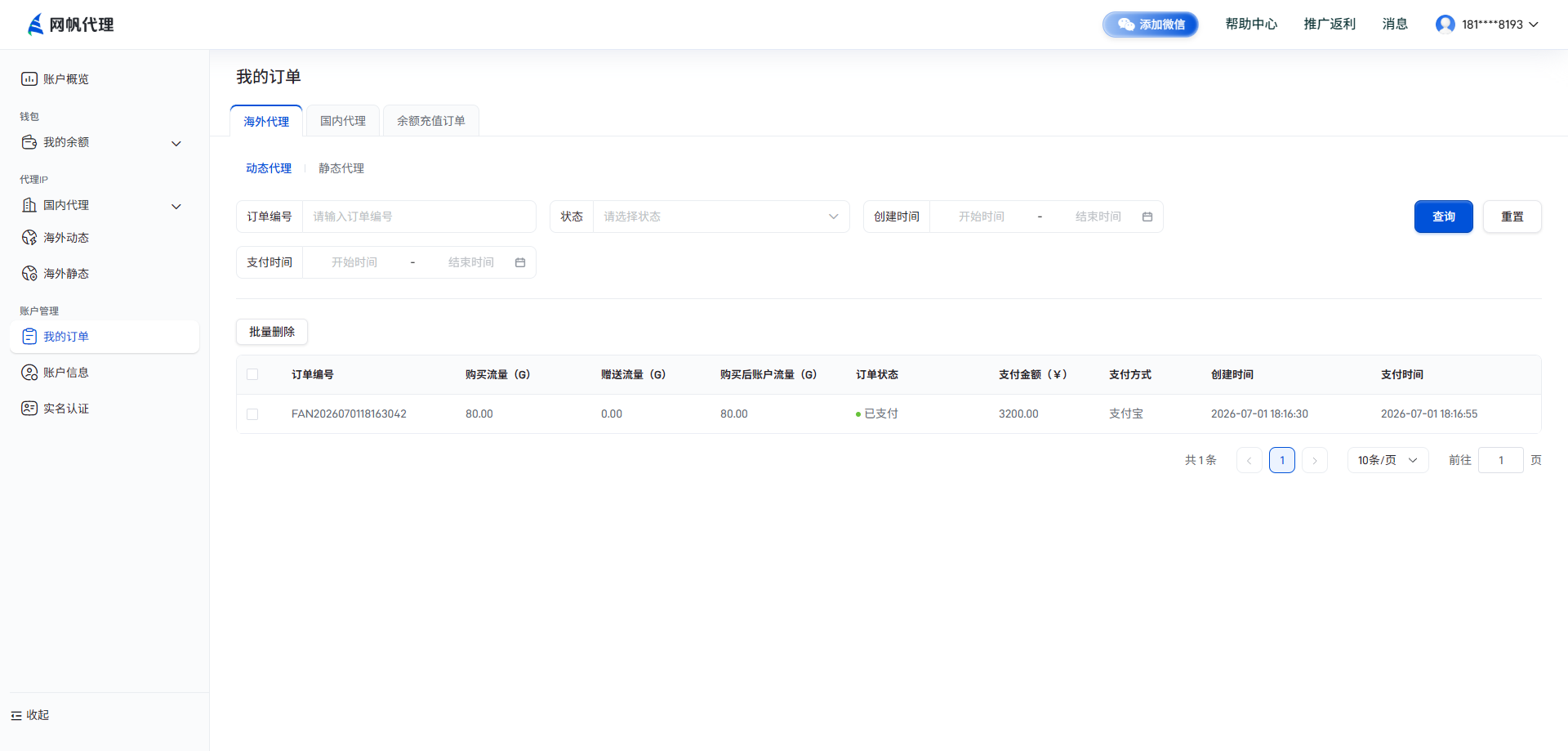1568x751 pixels.
Task: Click the 支付宝 payment method cell
Action: click(1126, 414)
